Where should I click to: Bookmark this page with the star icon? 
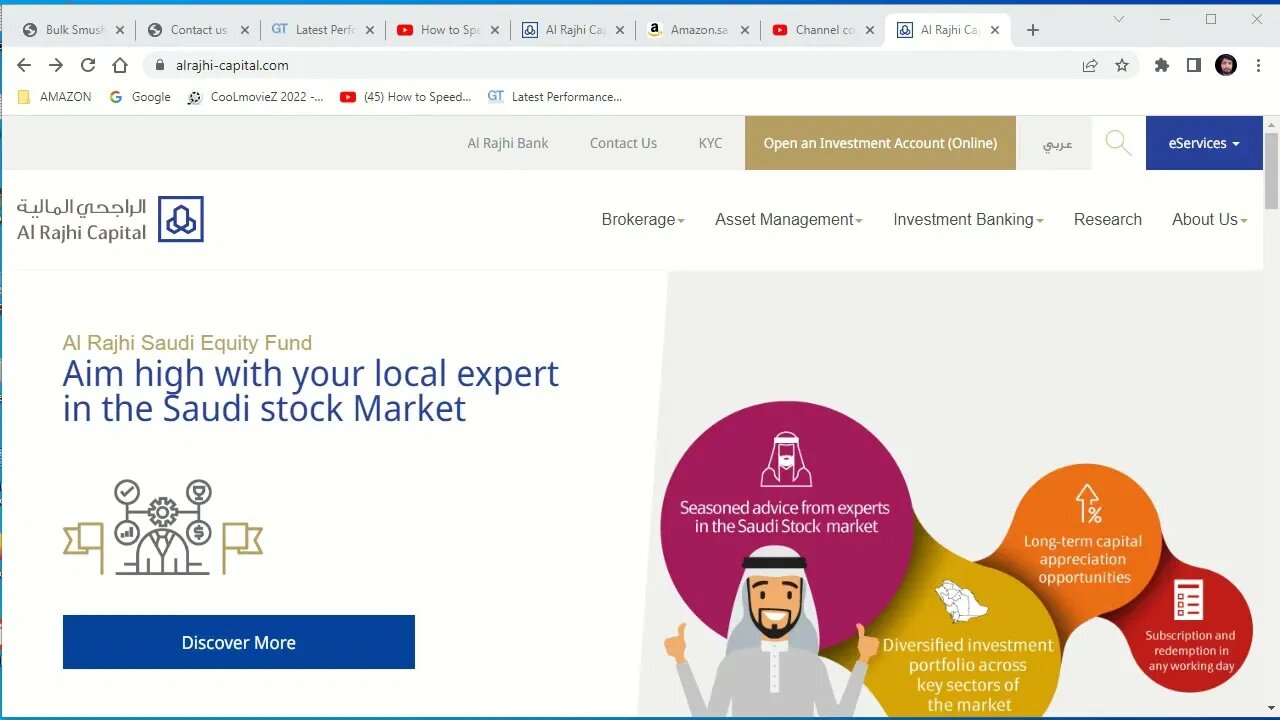click(1122, 65)
